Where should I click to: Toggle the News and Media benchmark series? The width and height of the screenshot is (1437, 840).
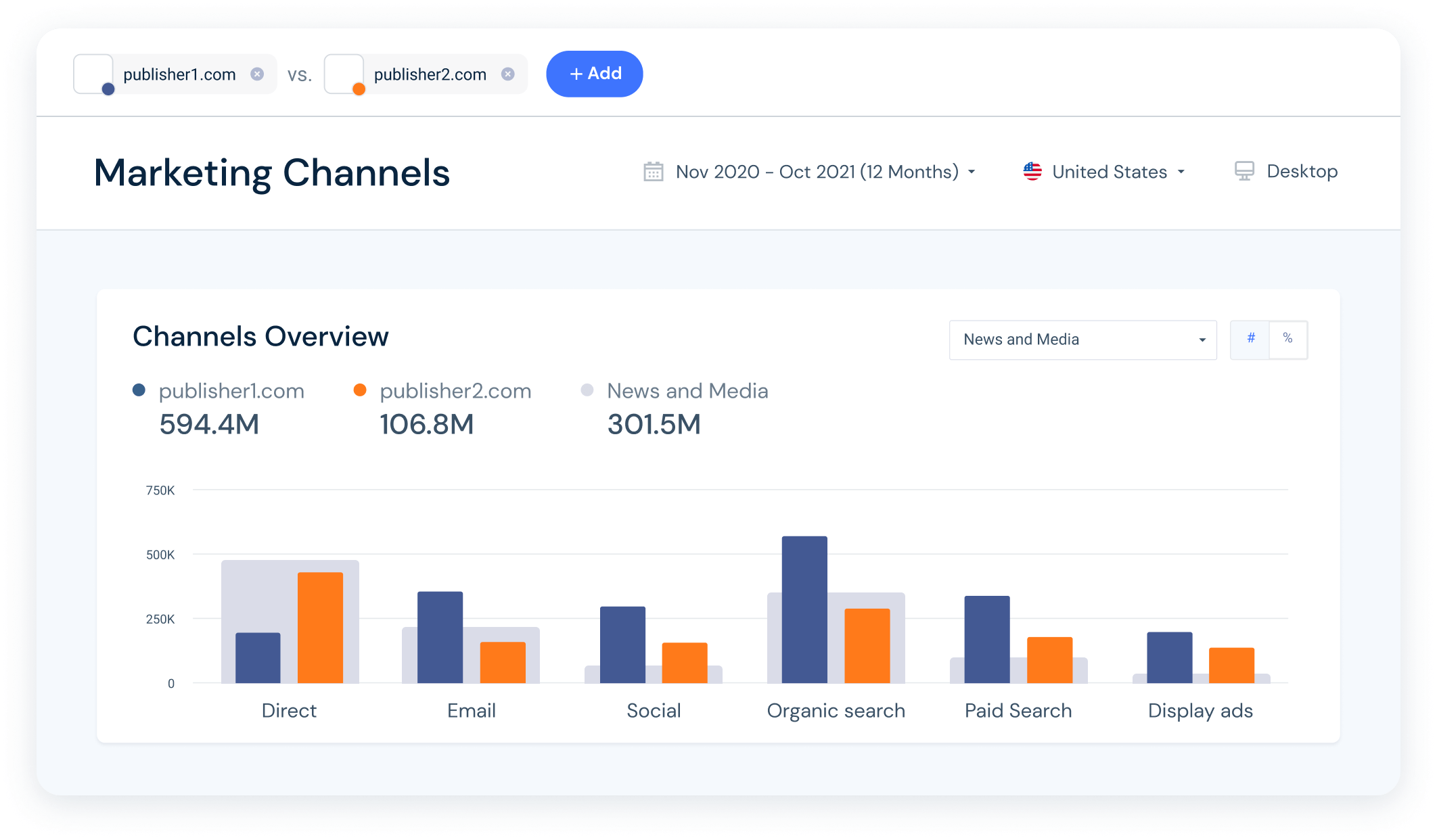pyautogui.click(x=687, y=391)
